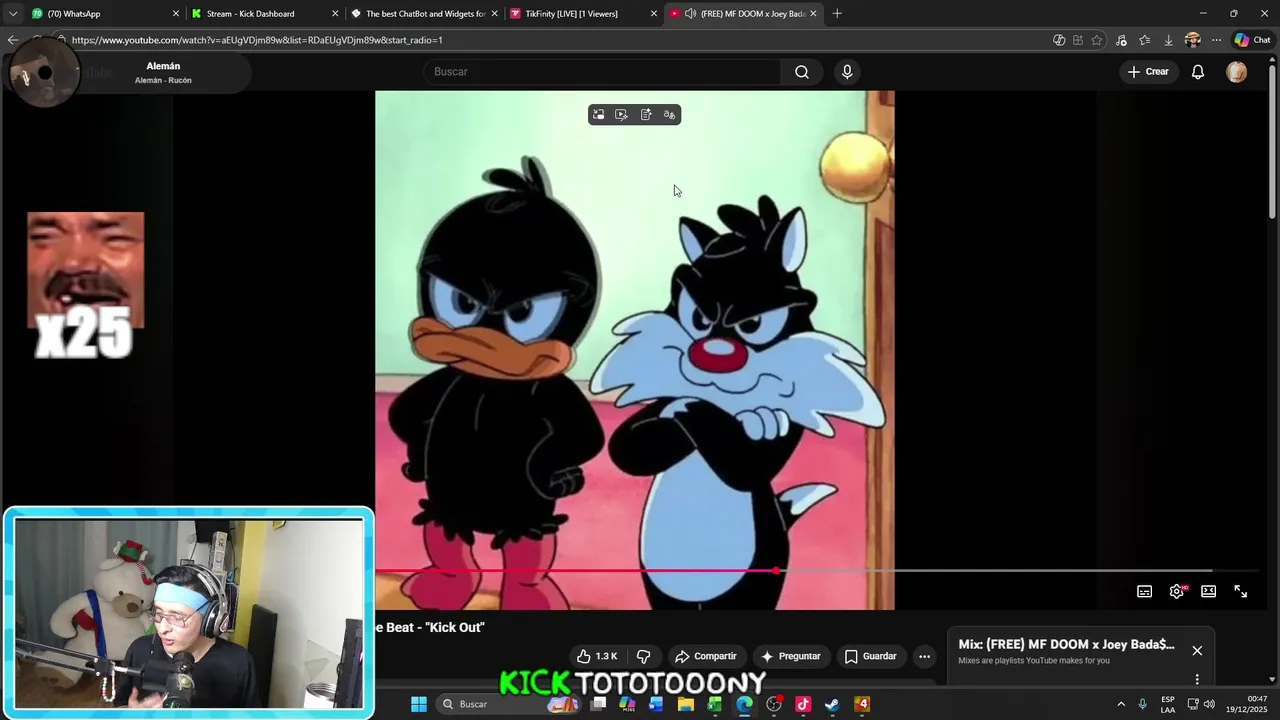Click the Preguntar button

(790, 656)
